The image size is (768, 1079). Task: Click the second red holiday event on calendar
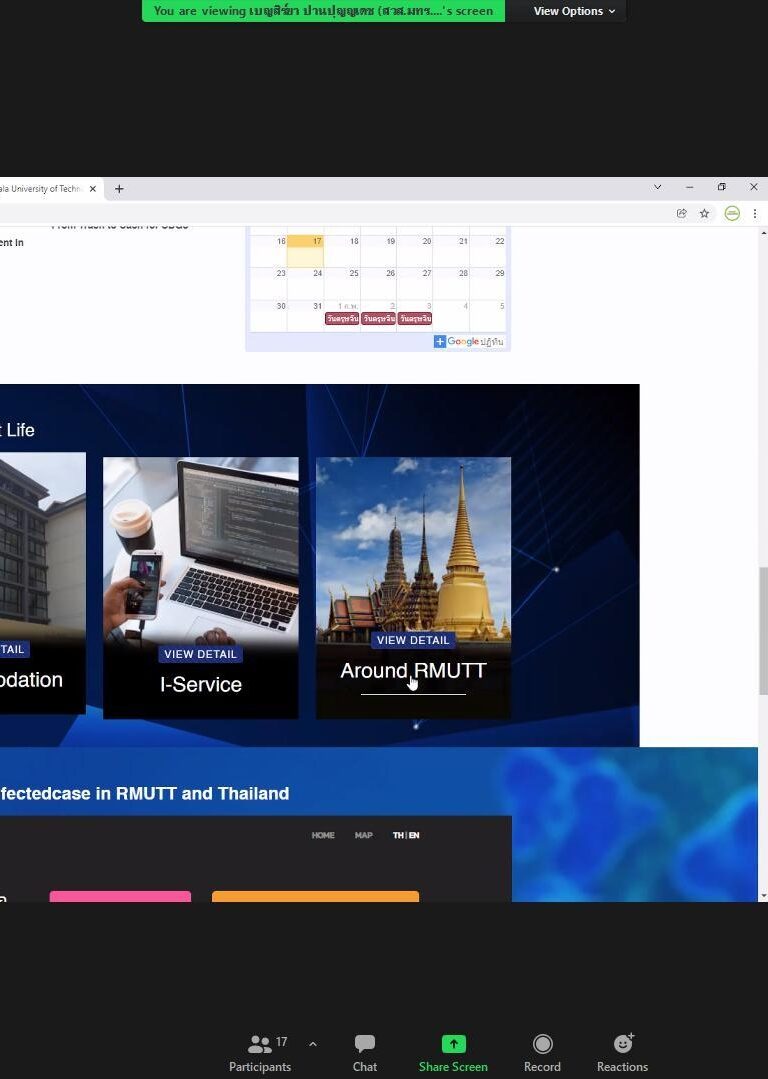click(x=378, y=319)
